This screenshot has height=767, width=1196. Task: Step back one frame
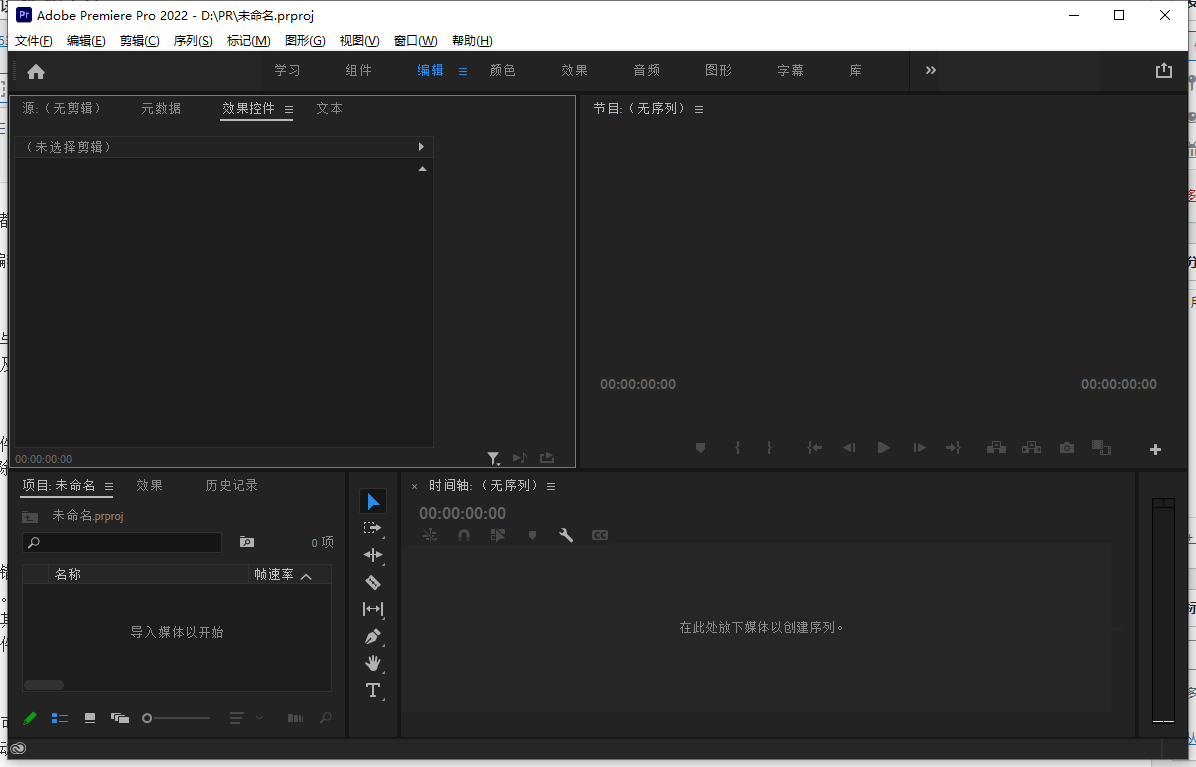tap(849, 448)
